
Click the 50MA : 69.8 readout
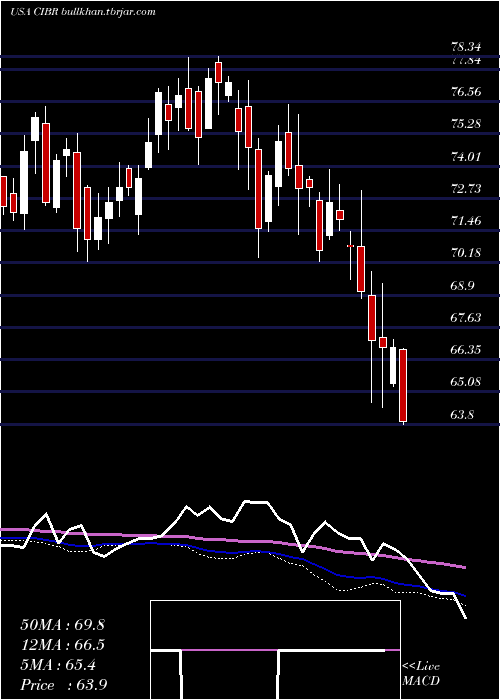click(x=62, y=625)
